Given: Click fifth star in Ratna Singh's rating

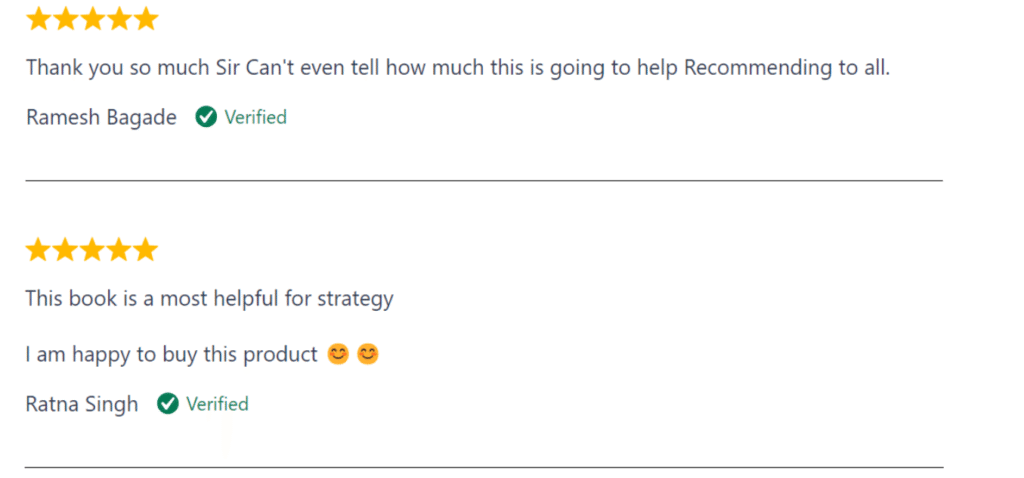Looking at the screenshot, I should click(x=146, y=250).
